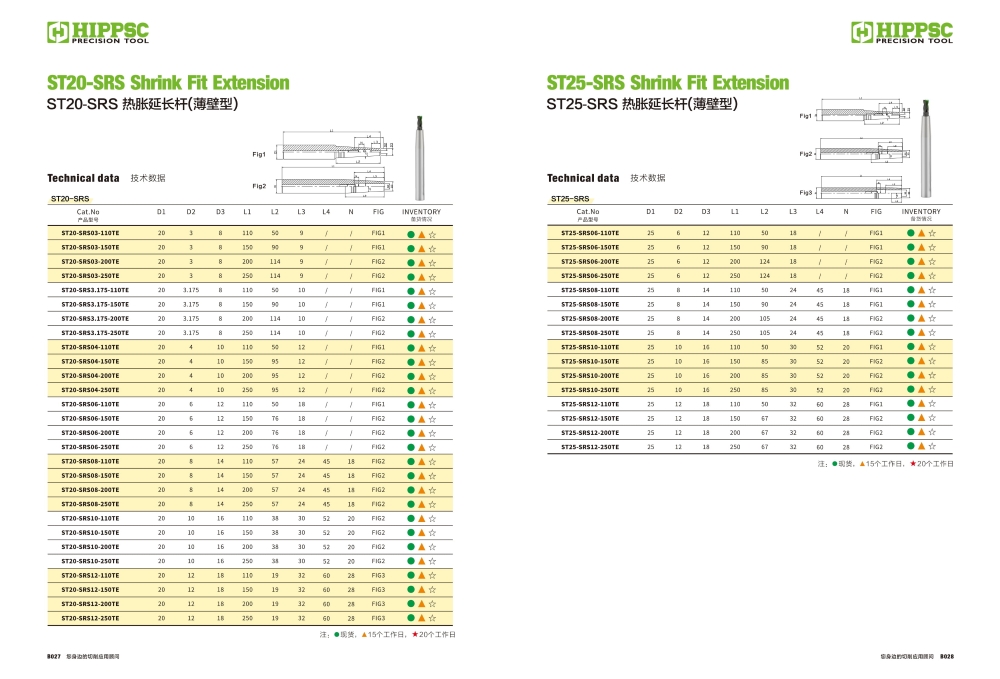Click the 'ST20-SRS Shrink Fit Extension' heading
1000x679 pixels.
click(x=168, y=83)
